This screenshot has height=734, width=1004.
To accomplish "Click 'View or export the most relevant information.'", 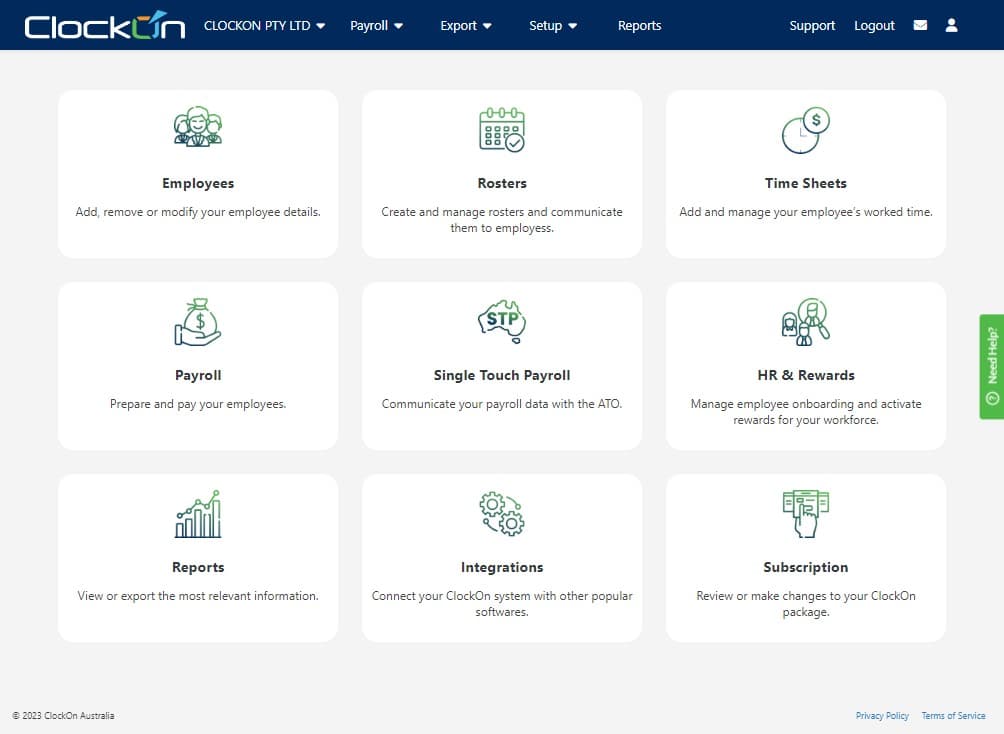I will tap(198, 596).
